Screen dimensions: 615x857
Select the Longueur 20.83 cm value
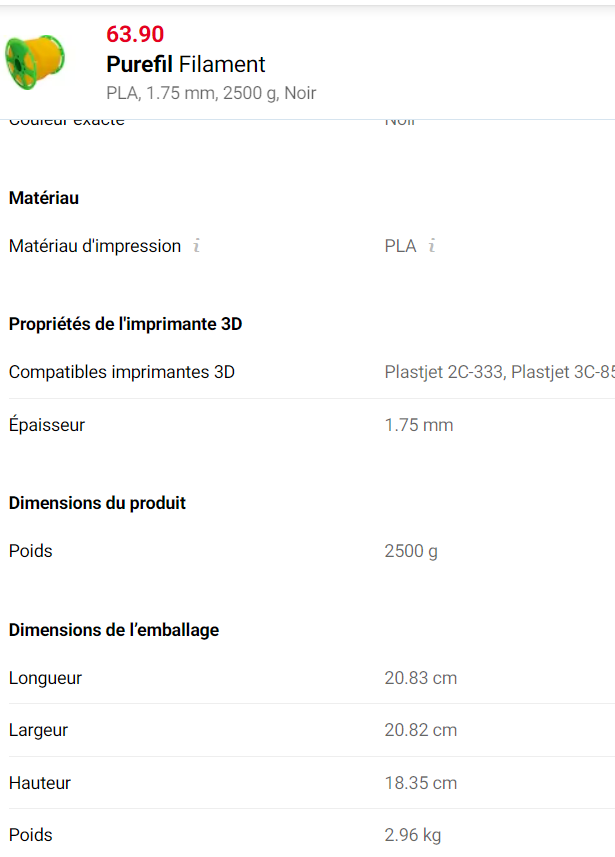click(420, 678)
